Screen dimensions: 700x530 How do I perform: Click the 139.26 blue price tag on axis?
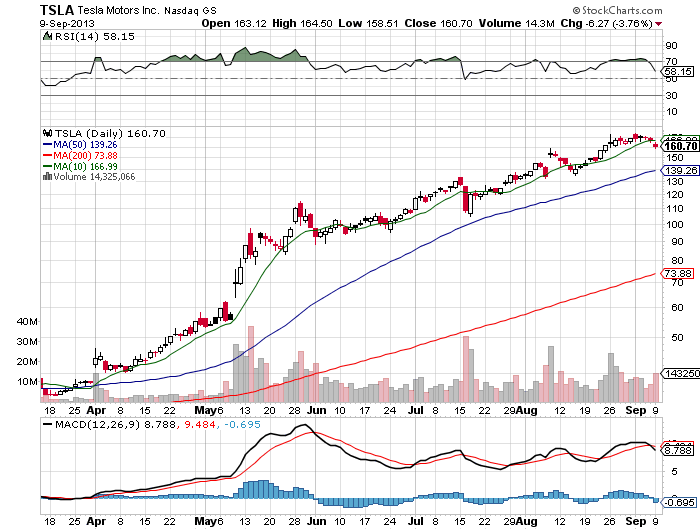[680, 171]
